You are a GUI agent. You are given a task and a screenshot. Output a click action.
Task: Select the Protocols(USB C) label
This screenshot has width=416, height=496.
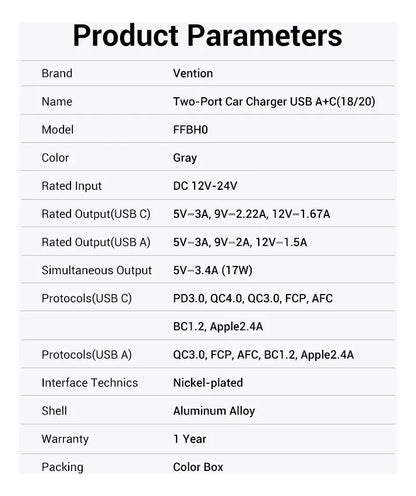click(87, 298)
